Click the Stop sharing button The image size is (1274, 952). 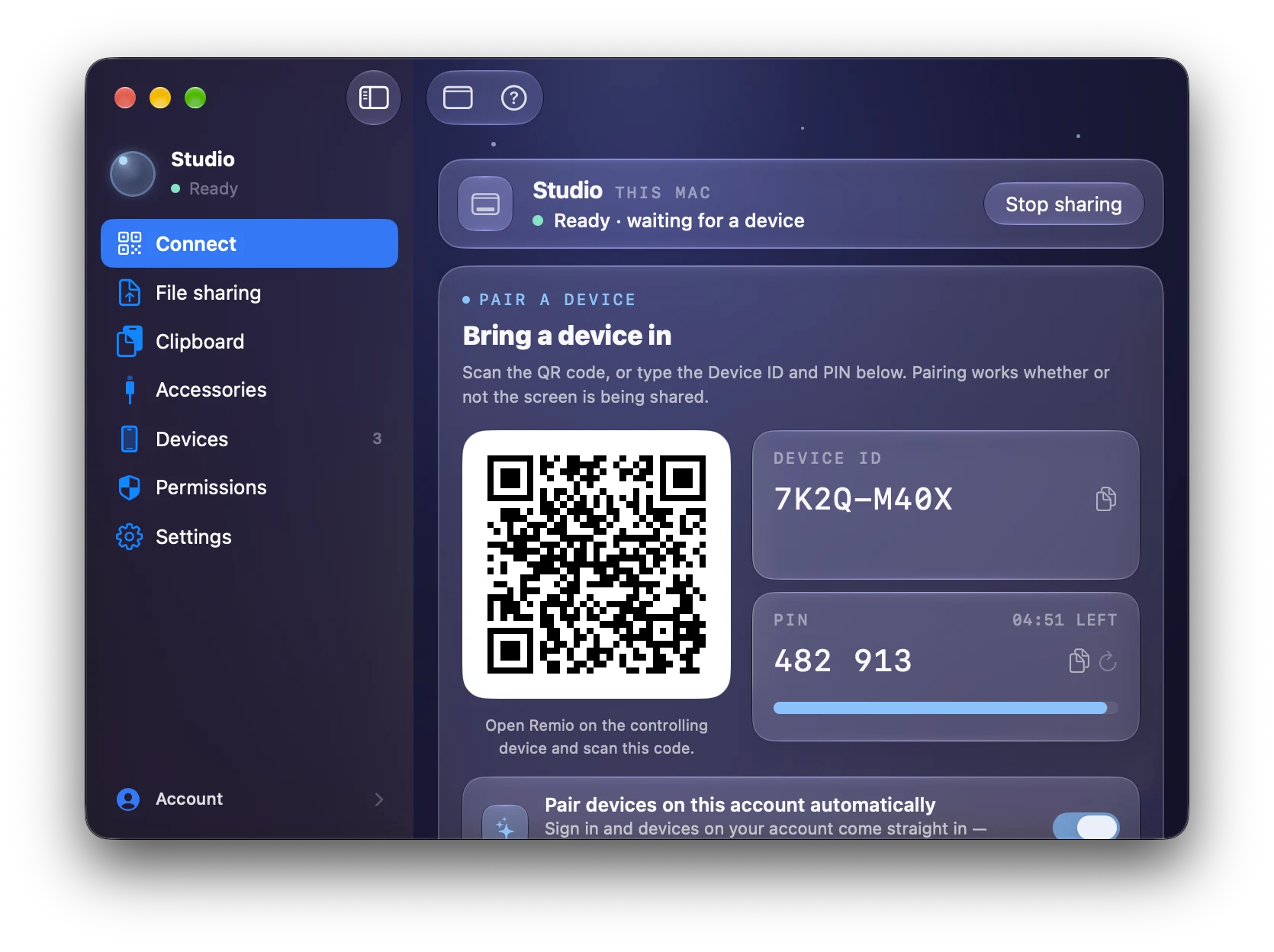point(1063,204)
